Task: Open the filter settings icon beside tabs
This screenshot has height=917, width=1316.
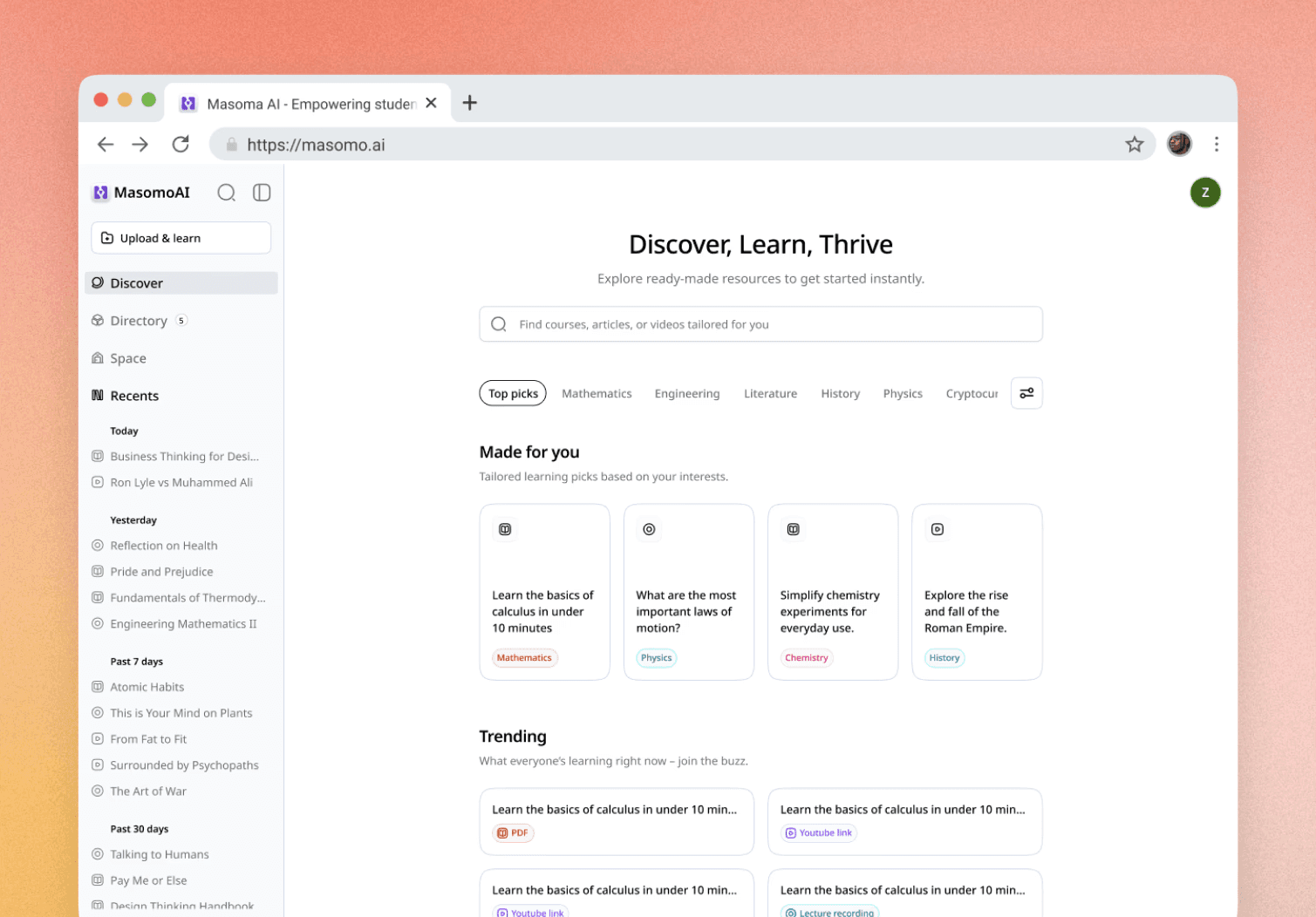Action: coord(1026,393)
